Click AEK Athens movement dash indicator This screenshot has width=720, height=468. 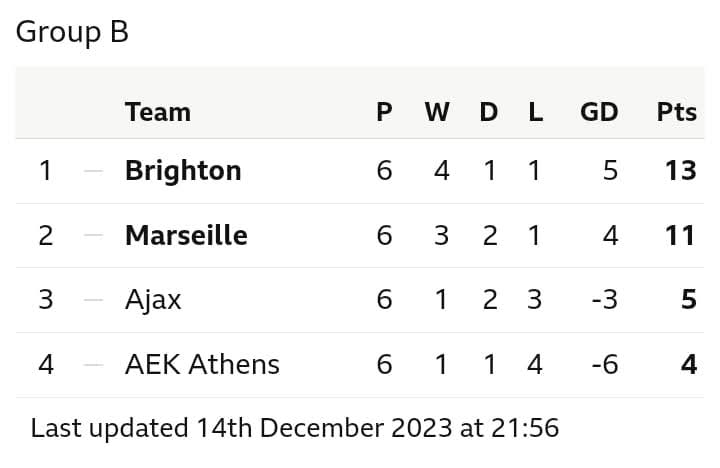pos(94,365)
